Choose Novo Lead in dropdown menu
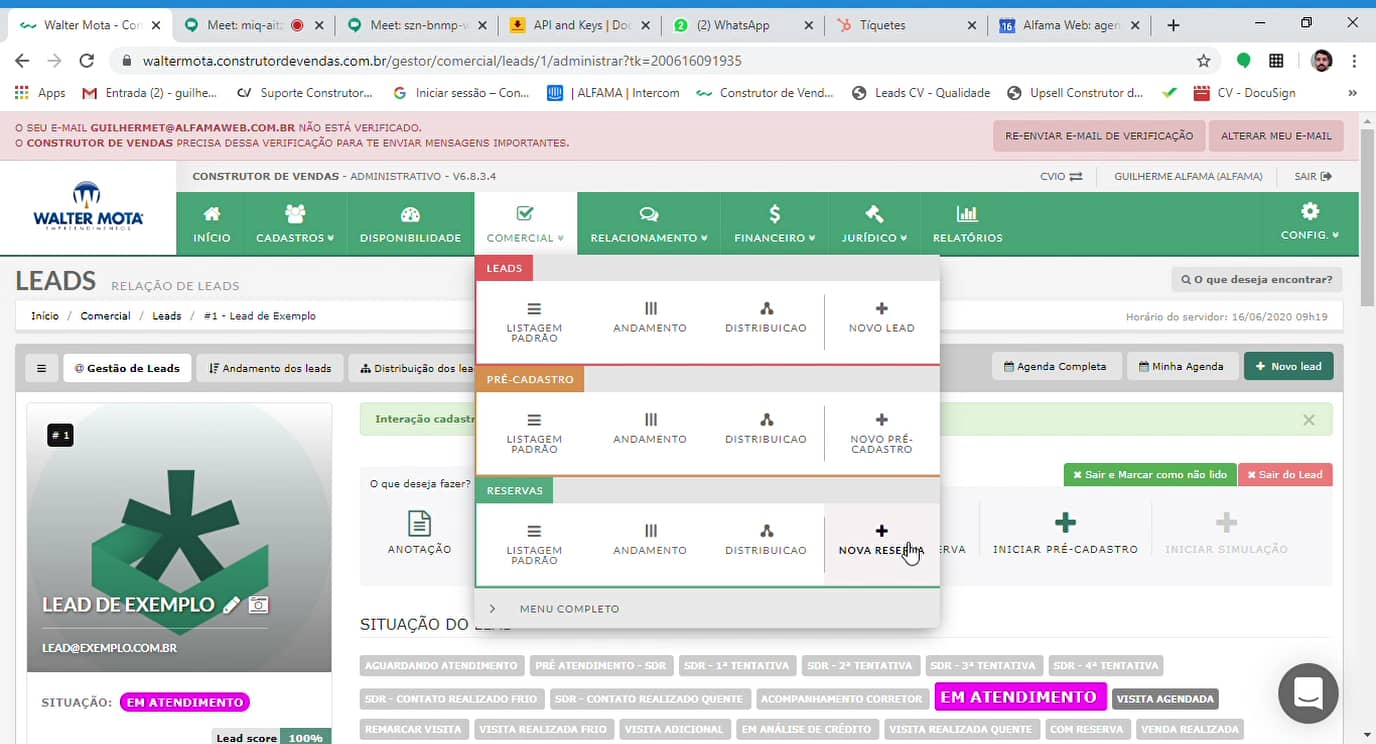 [x=881, y=318]
